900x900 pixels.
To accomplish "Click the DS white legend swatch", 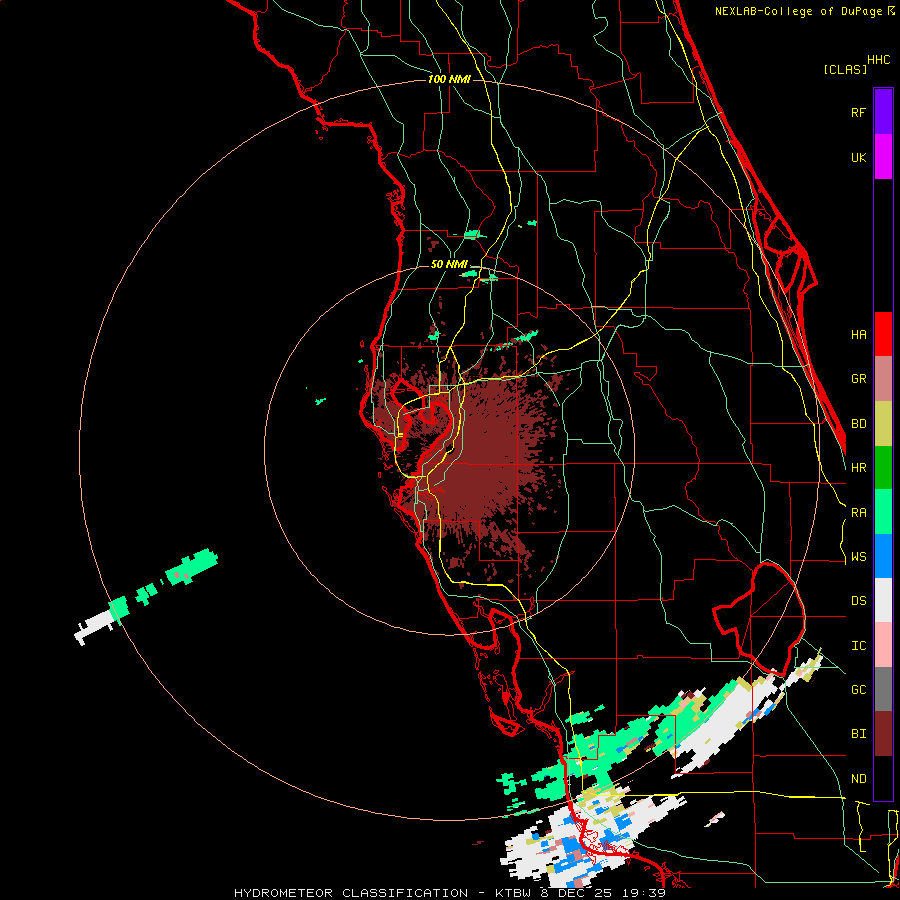I will pyautogui.click(x=883, y=600).
